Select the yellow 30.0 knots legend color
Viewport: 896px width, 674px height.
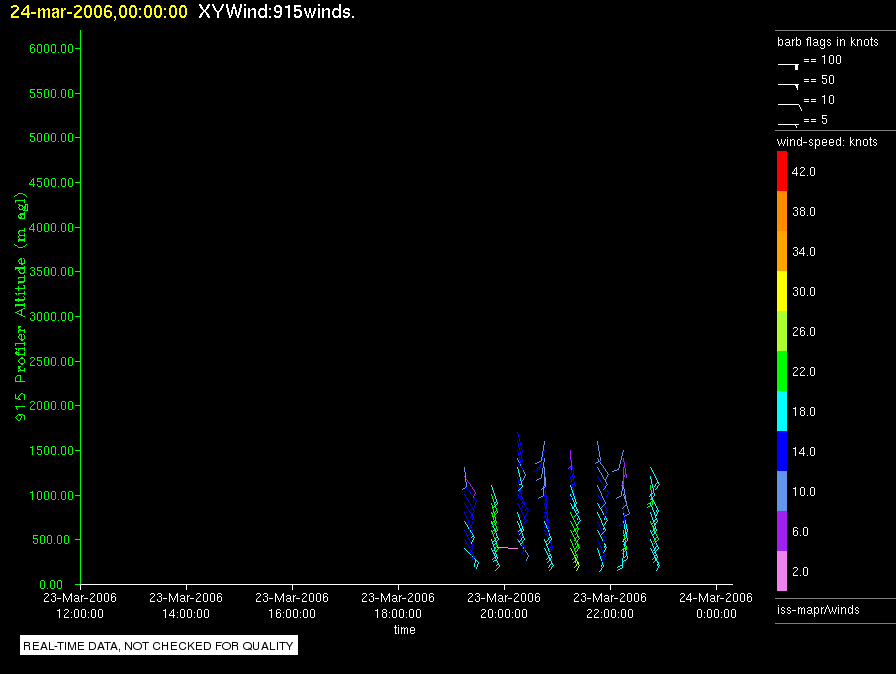[x=782, y=291]
